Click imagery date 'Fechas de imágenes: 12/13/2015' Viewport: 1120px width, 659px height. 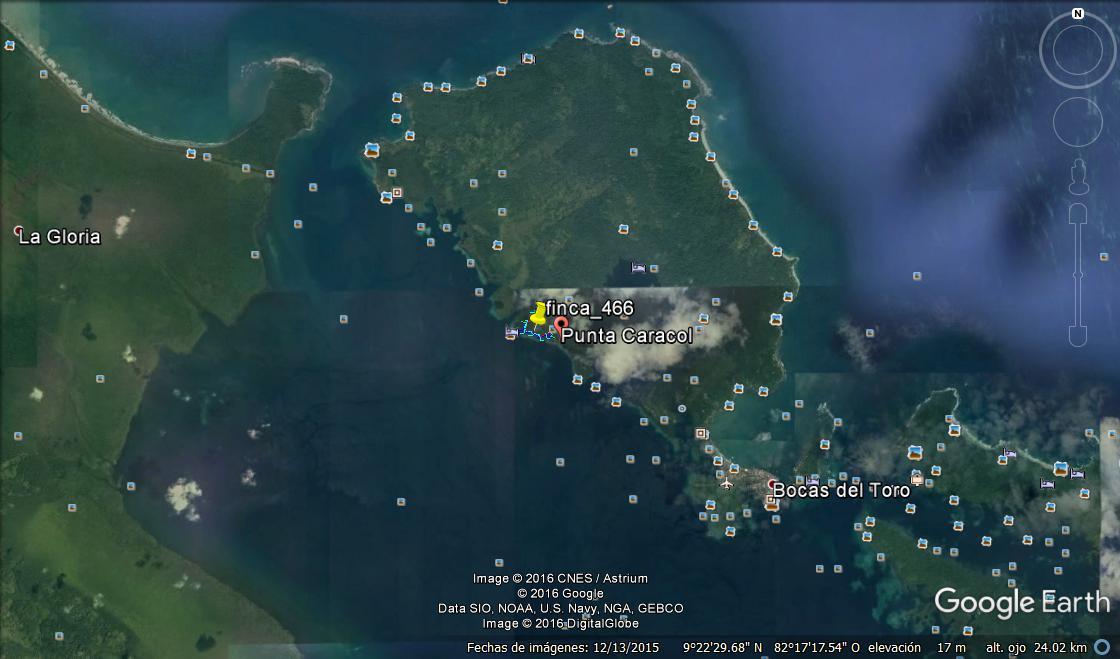563,648
